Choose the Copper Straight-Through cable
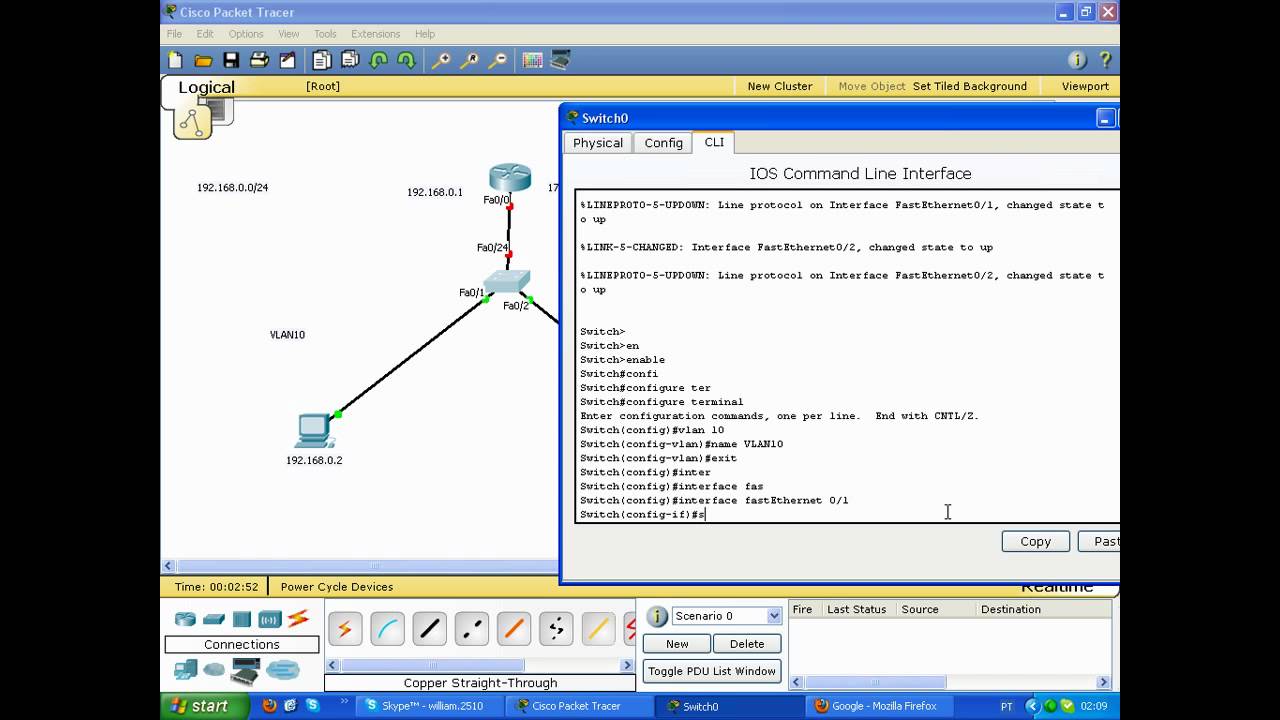 (430, 629)
